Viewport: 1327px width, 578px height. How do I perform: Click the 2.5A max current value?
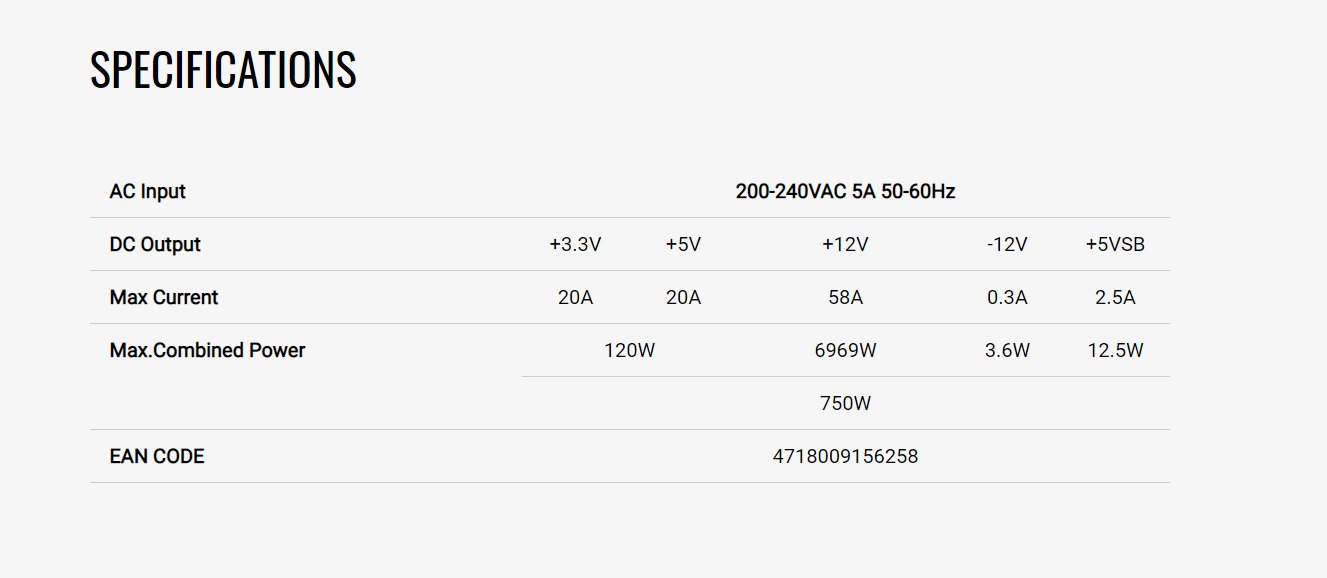point(1115,297)
